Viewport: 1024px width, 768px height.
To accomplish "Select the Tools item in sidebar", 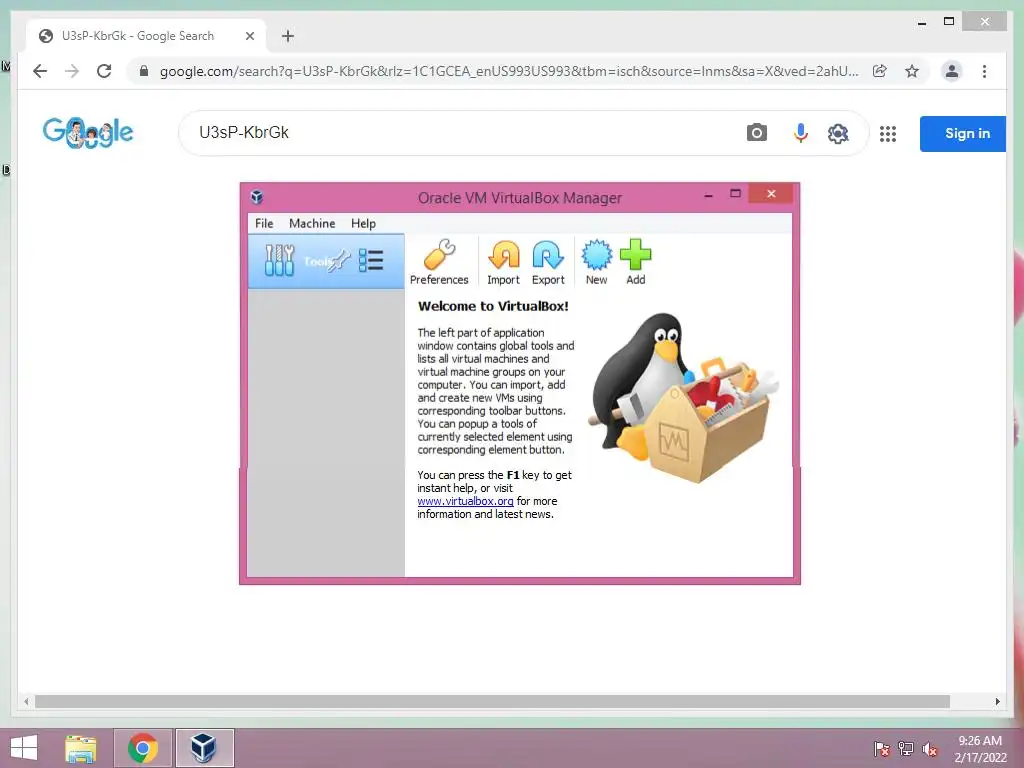I will click(326, 261).
